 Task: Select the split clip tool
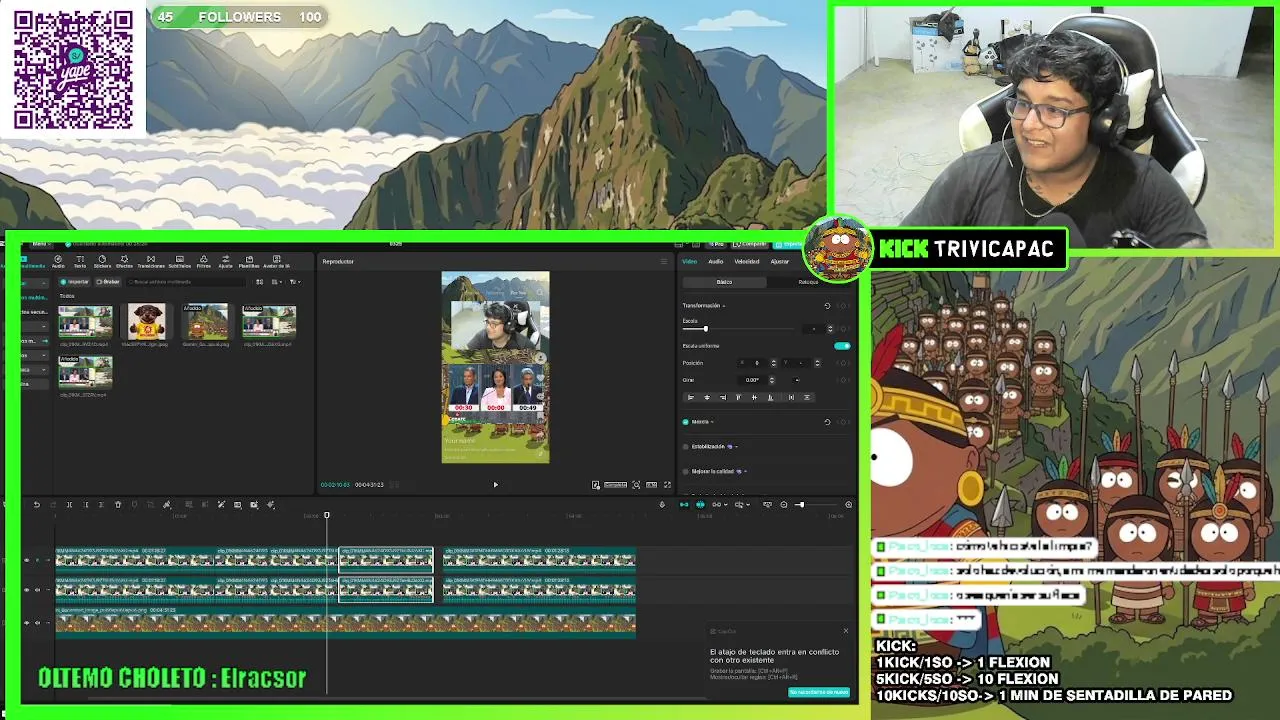69,505
